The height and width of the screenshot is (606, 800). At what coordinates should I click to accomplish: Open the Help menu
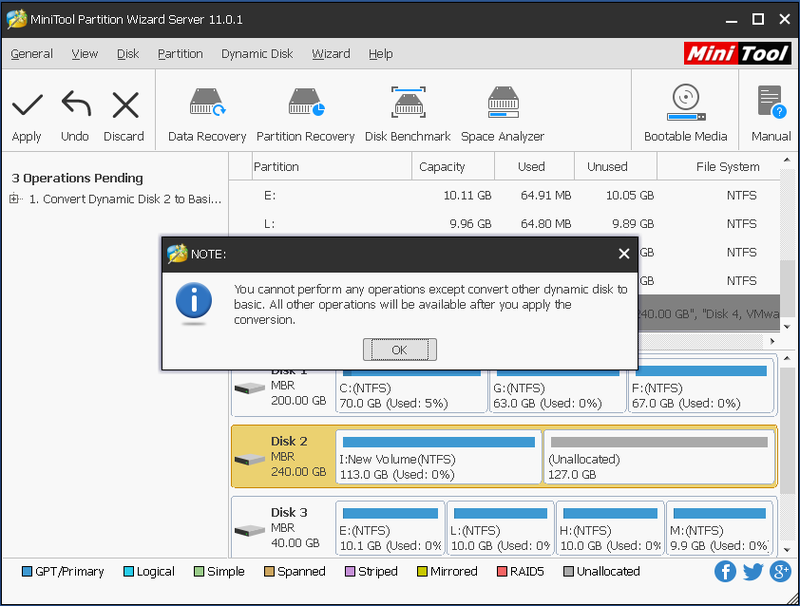[x=381, y=54]
